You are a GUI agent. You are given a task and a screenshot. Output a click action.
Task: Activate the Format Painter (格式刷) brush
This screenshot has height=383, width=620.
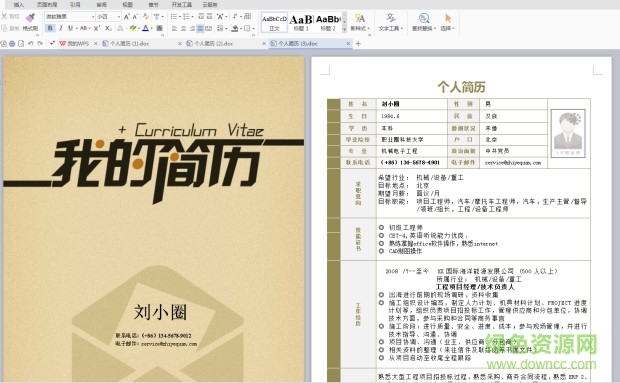[30, 17]
